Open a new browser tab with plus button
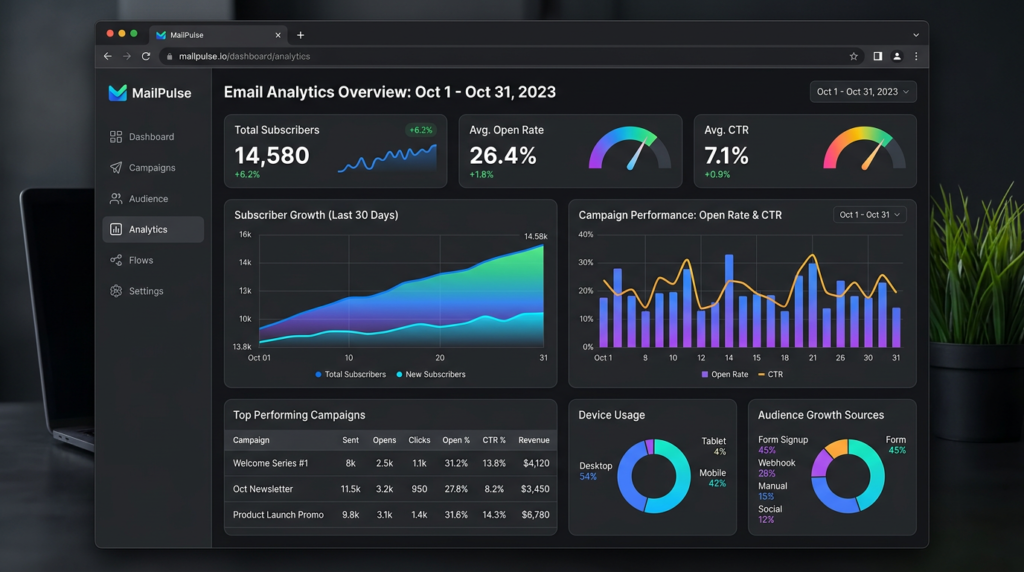Viewport: 1024px width, 572px height. (300, 35)
